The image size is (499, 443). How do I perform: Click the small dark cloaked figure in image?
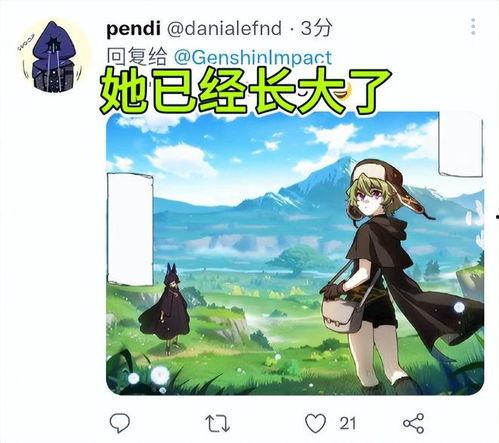coord(166,308)
